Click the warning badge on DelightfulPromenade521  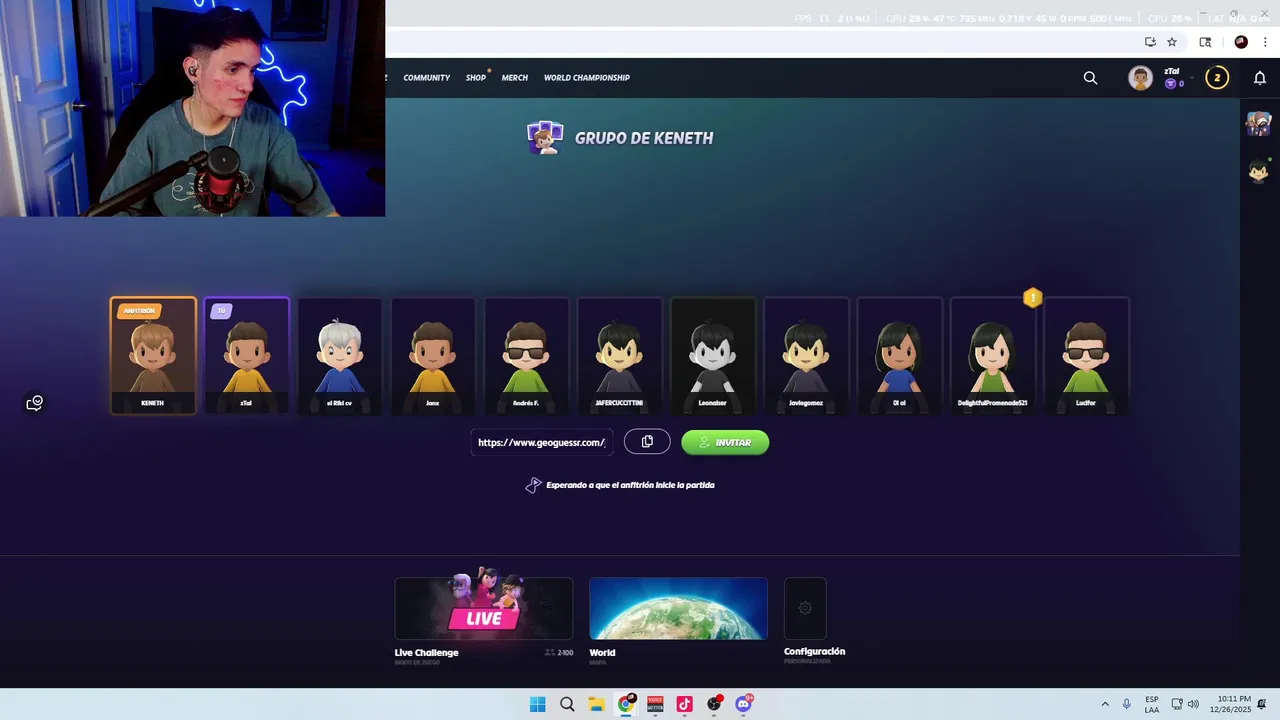point(1033,298)
